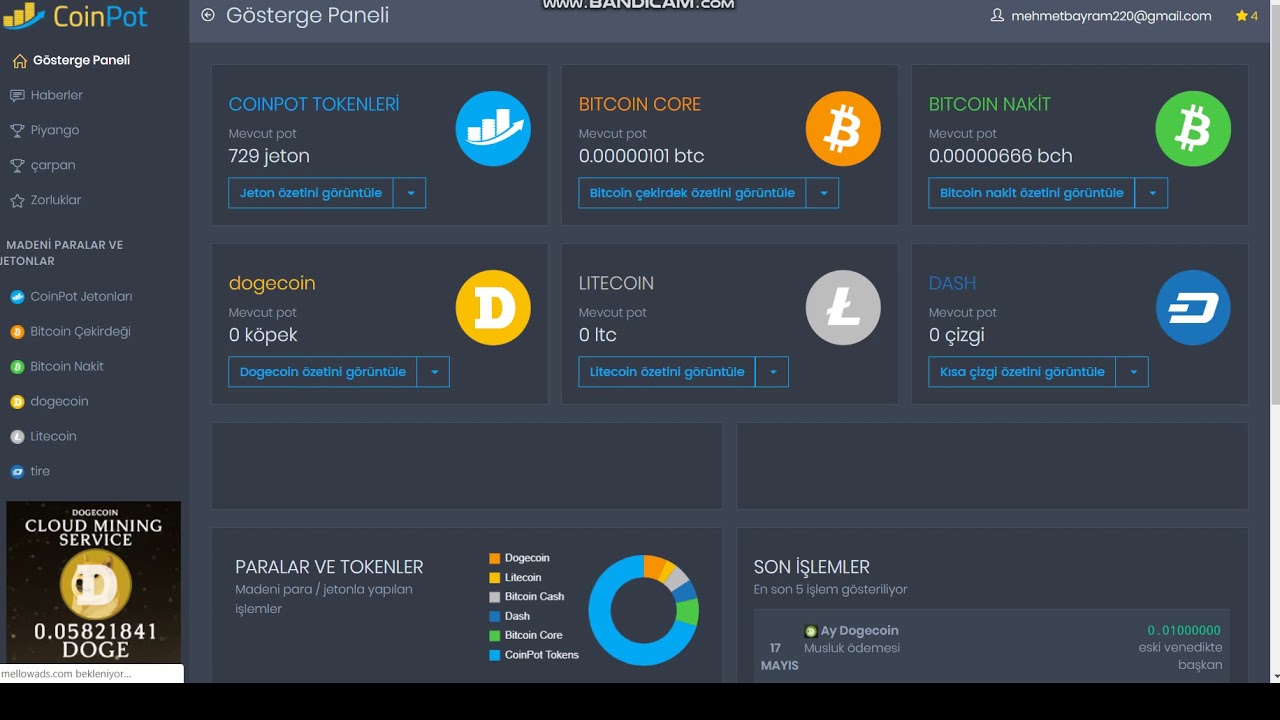Click the Bitcoin Cash legend label in chart

coord(534,597)
